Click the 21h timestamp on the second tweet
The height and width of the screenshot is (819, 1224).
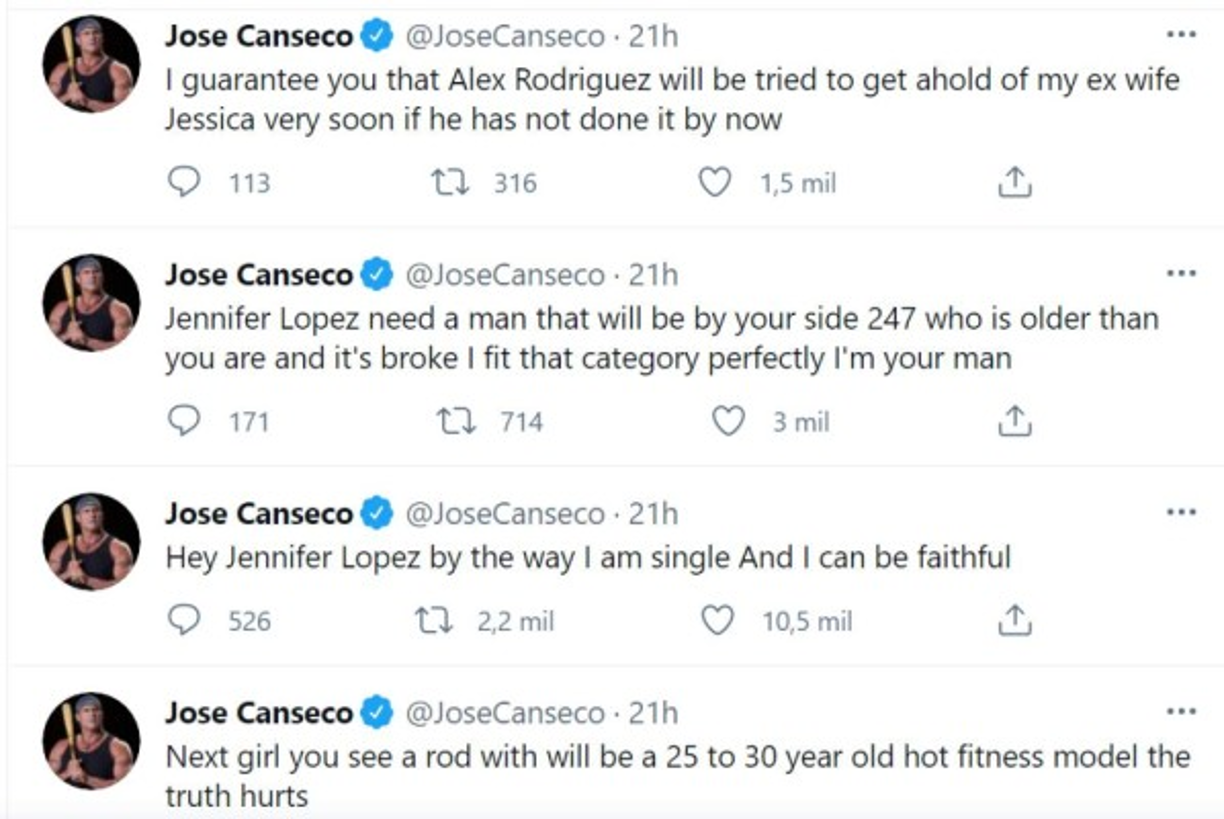pyautogui.click(x=654, y=270)
